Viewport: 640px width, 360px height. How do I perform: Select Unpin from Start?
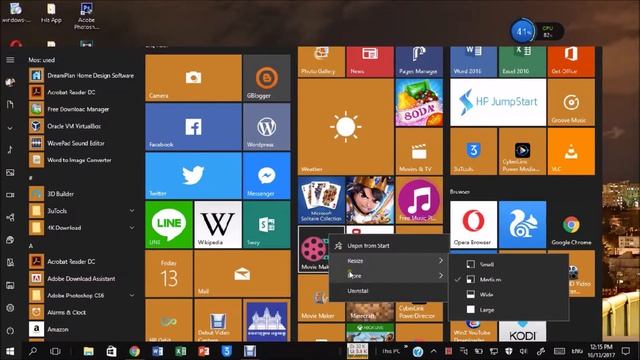[x=389, y=246]
